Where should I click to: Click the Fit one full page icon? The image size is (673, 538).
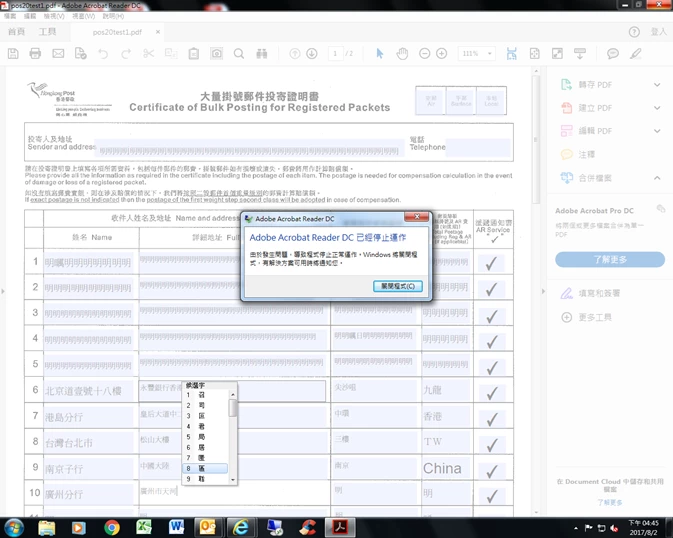534,54
